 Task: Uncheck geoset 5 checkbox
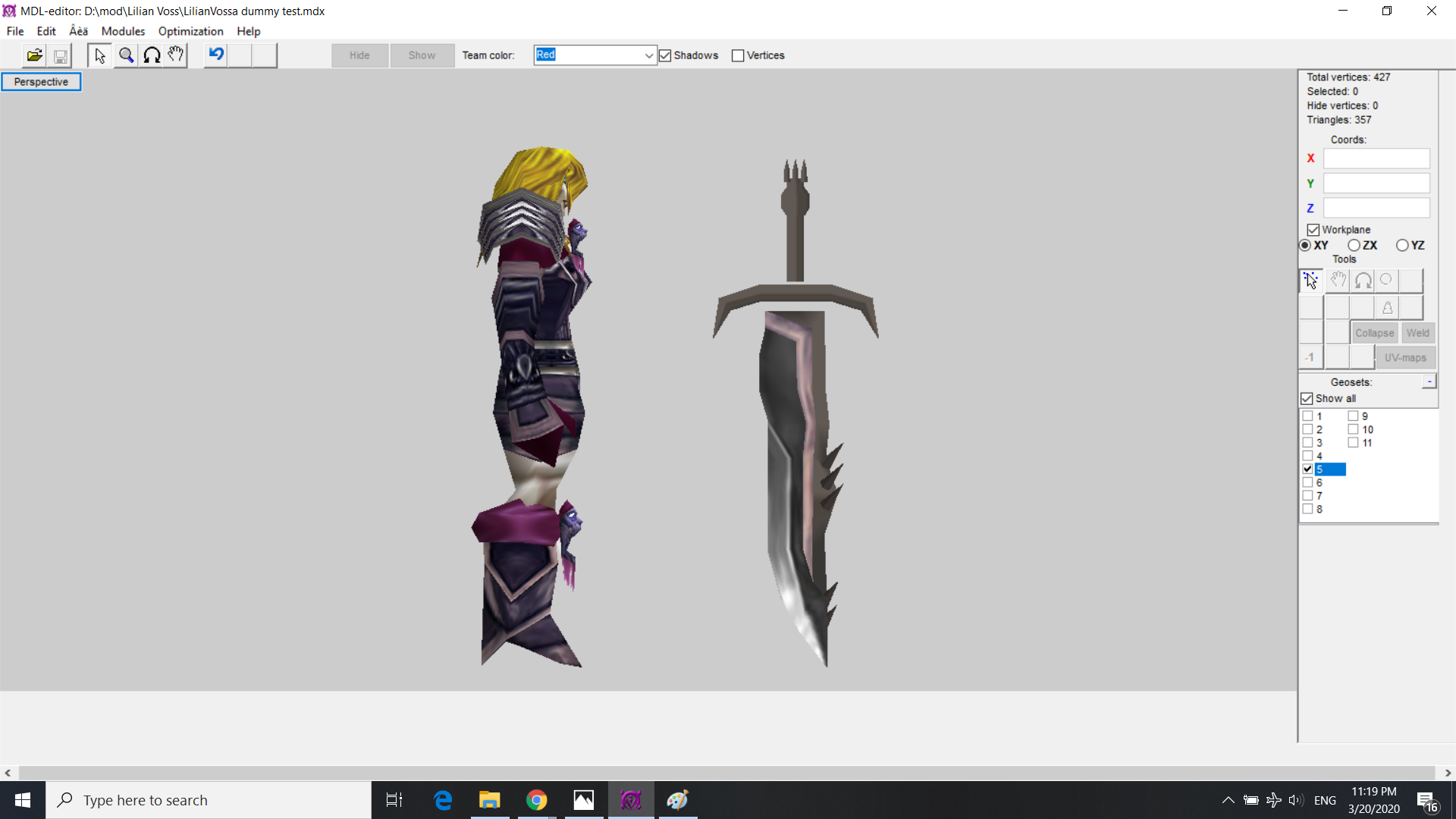click(1307, 469)
